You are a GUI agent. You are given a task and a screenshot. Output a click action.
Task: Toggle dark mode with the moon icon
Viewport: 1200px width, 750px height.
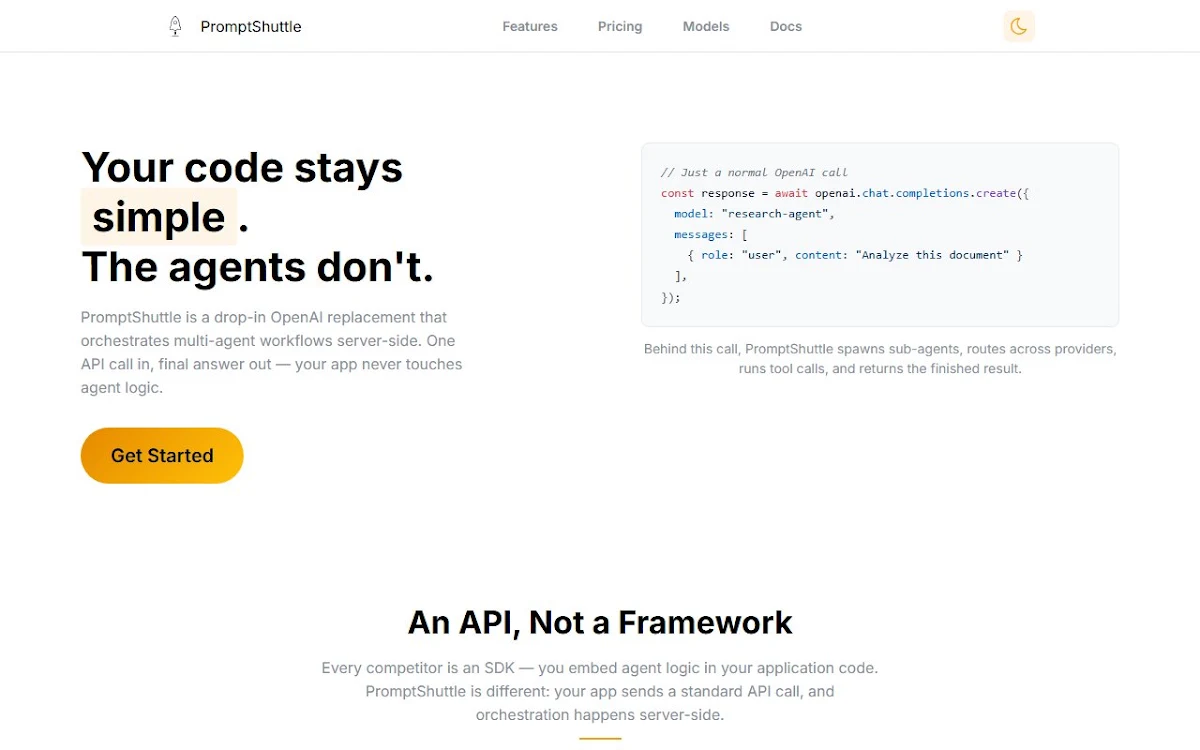point(1018,26)
